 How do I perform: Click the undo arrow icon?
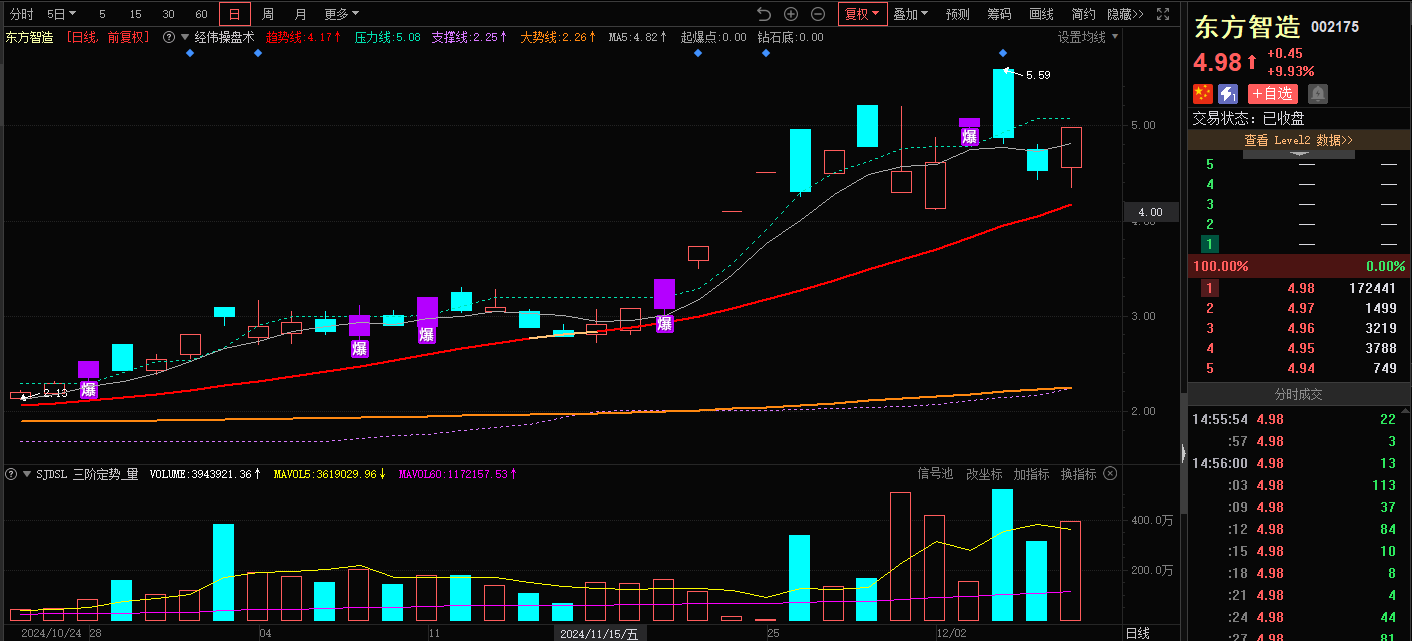[764, 14]
